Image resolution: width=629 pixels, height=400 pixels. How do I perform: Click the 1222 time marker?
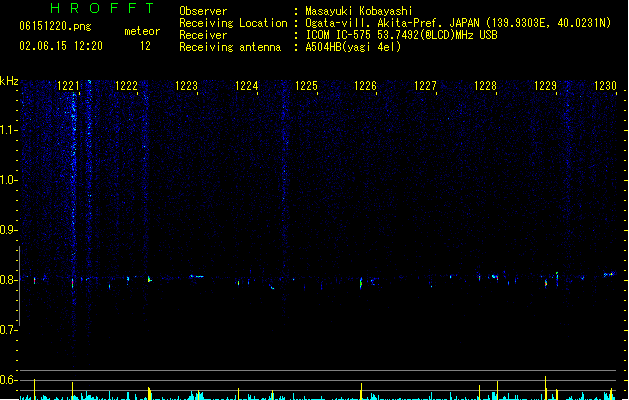coord(126,86)
